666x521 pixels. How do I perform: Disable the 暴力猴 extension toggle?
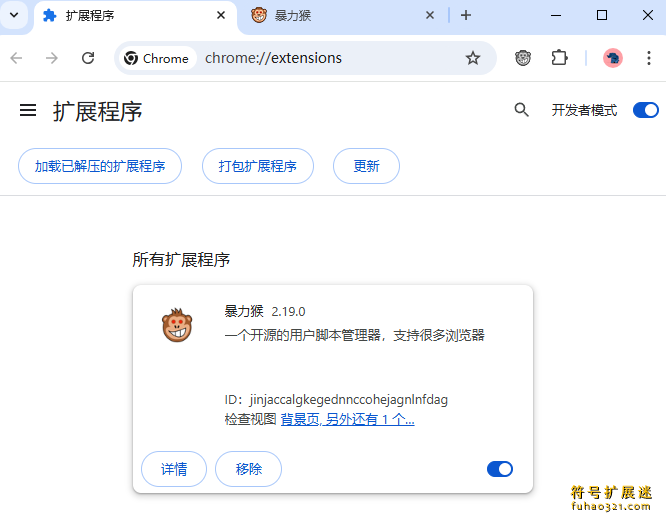[500, 469]
